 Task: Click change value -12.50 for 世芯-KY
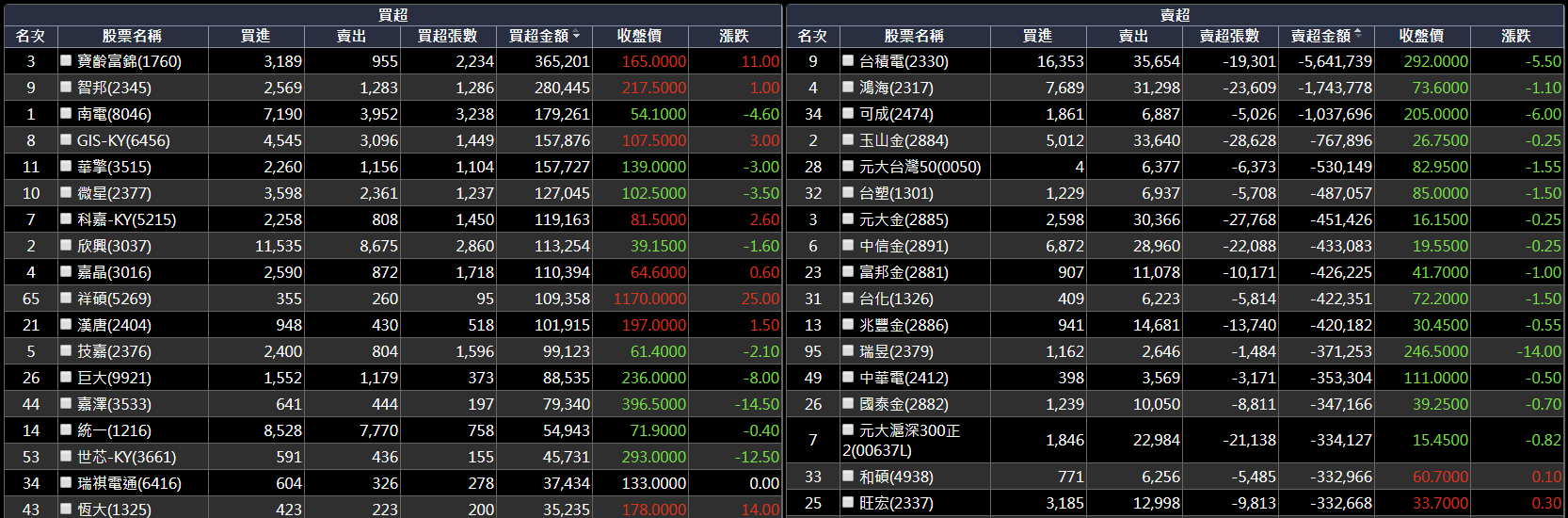tap(757, 457)
